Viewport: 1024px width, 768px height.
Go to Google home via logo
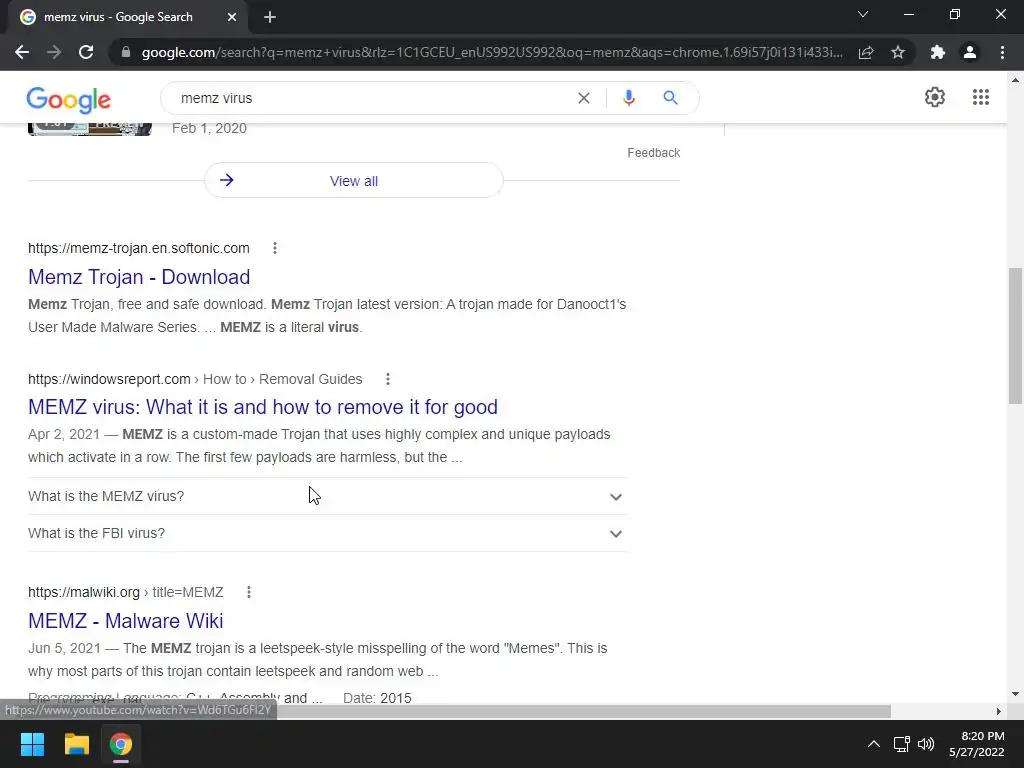69,100
